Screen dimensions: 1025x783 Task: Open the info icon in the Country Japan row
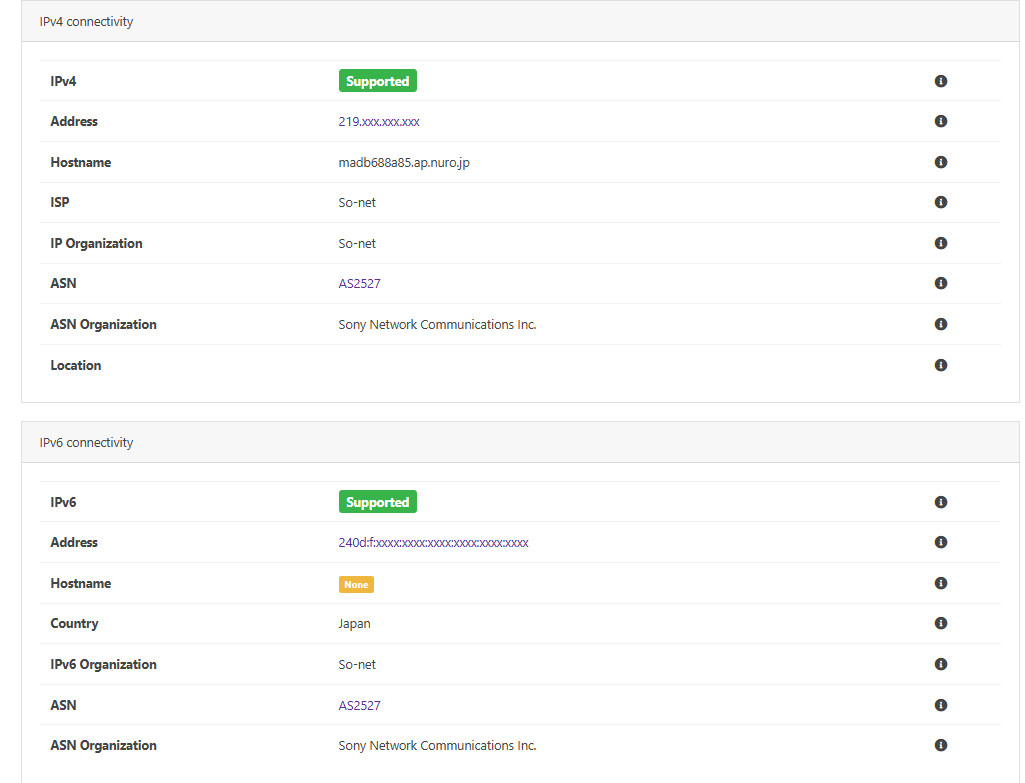coord(941,623)
